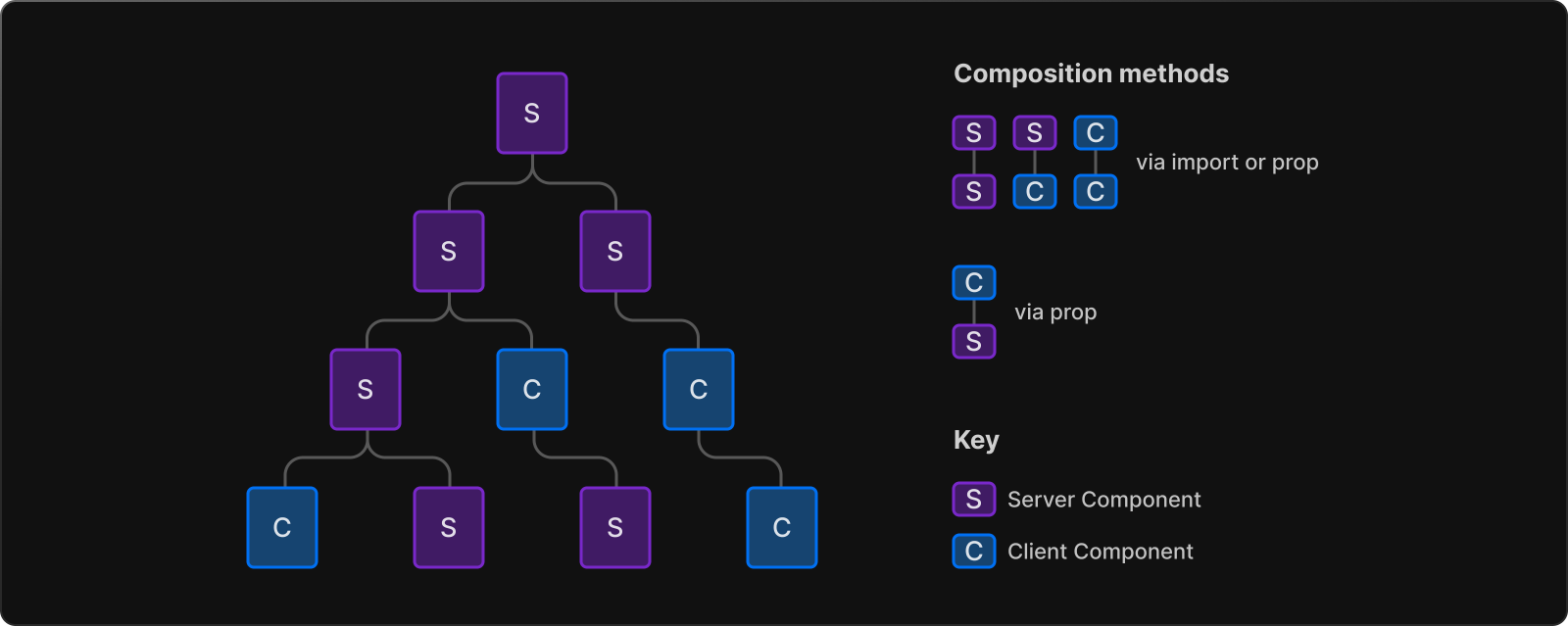
Task: Click the C icon above S in the via prop pair
Action: pos(974,282)
